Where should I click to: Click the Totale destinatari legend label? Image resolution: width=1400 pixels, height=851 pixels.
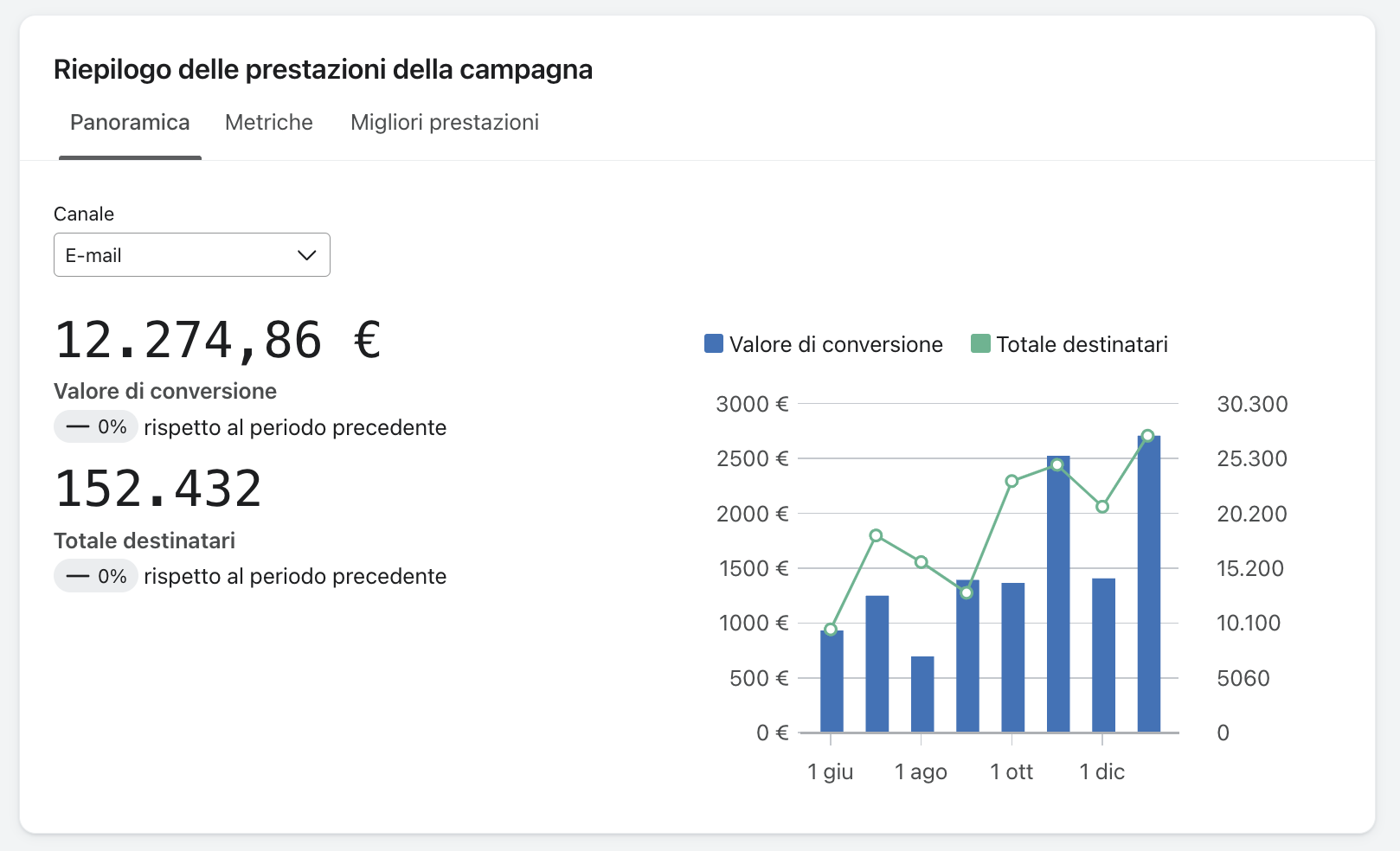pos(1082,344)
